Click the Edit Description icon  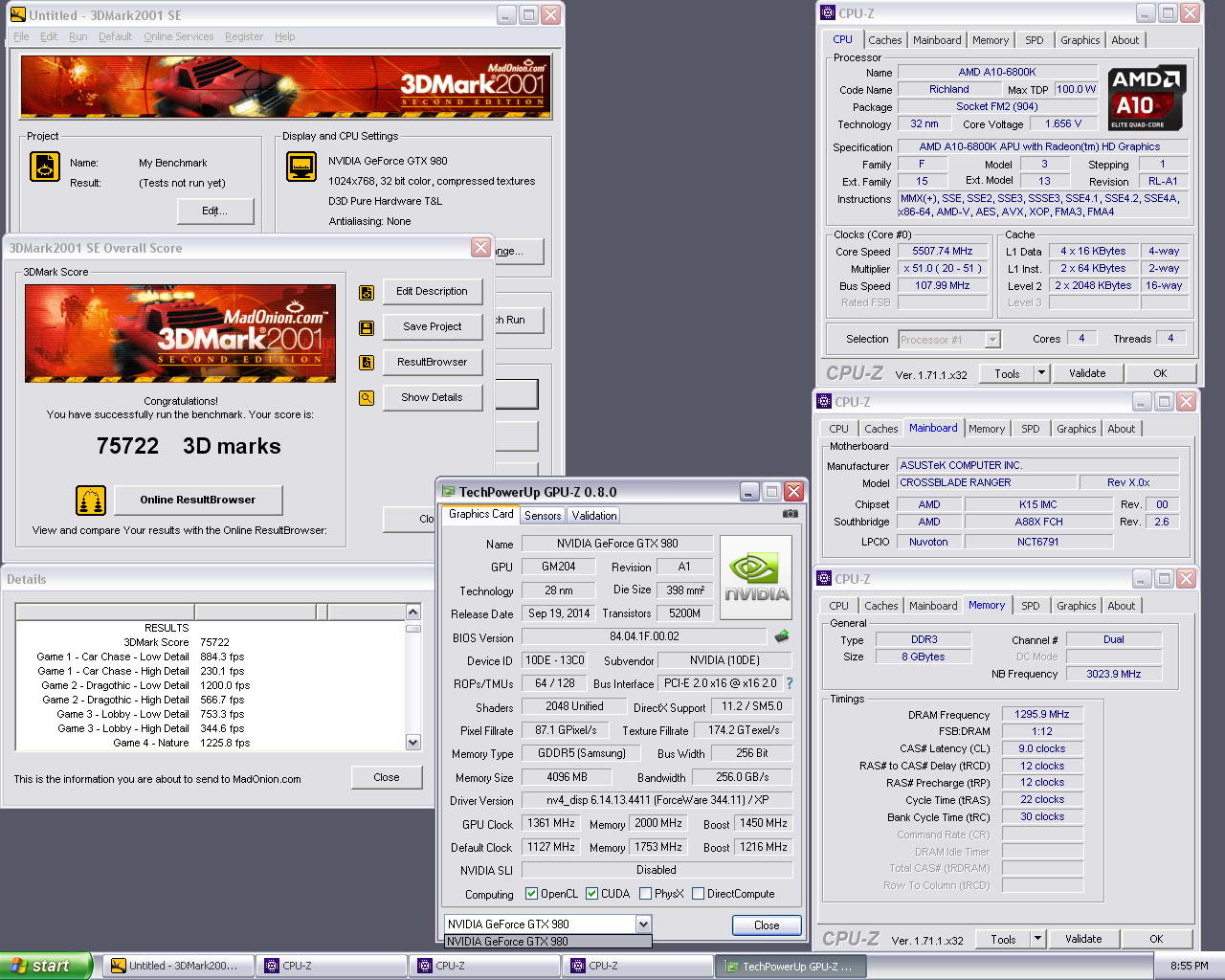tap(367, 293)
